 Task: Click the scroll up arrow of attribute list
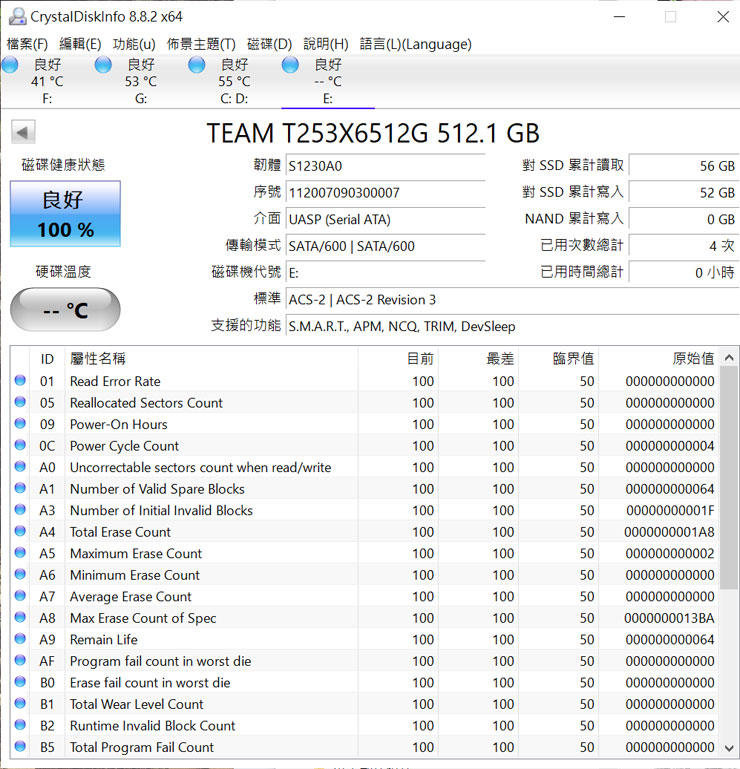(729, 358)
